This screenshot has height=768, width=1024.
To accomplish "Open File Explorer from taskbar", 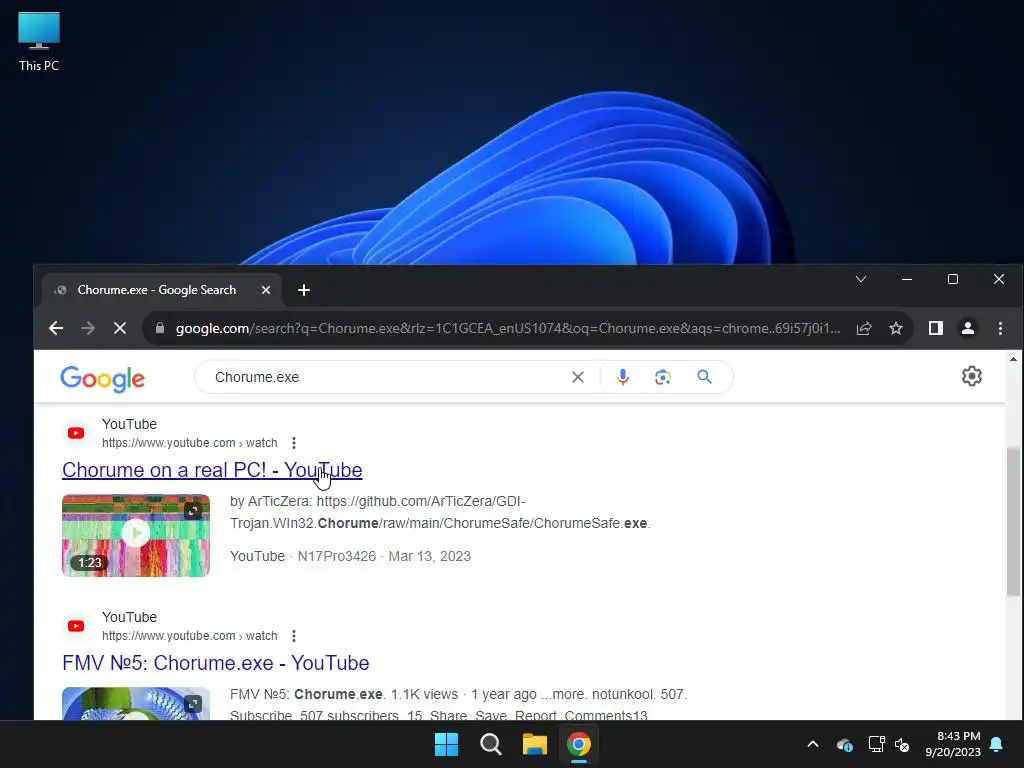I will point(534,744).
